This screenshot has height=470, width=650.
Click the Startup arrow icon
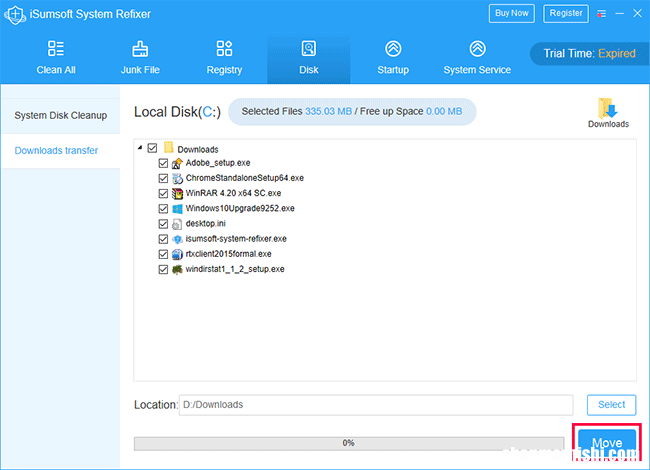click(x=393, y=48)
